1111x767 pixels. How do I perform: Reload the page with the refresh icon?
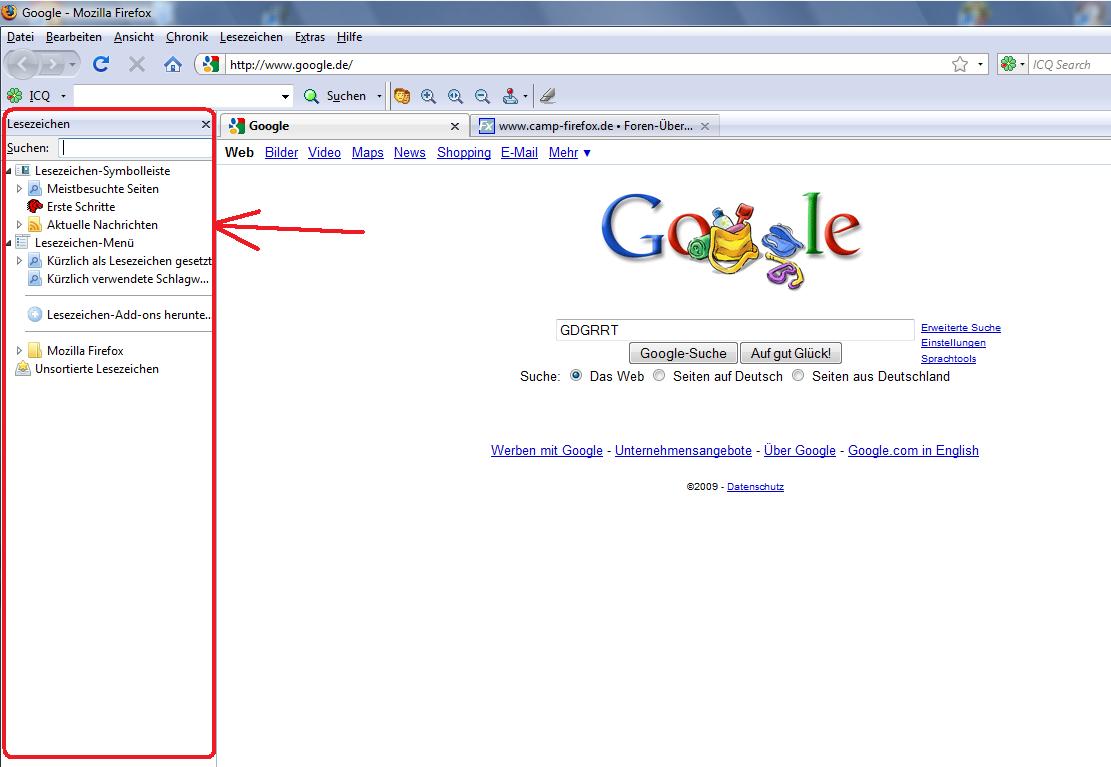[x=101, y=65]
